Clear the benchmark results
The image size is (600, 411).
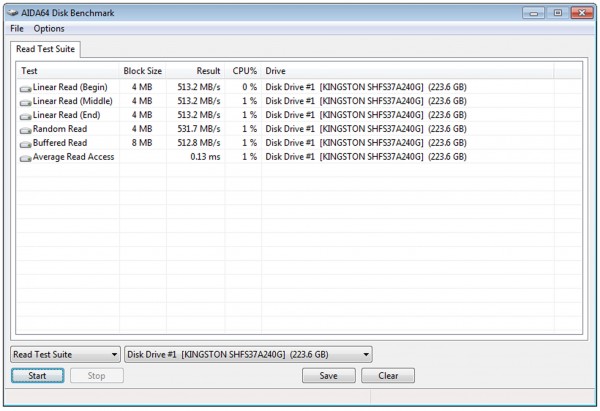388,376
